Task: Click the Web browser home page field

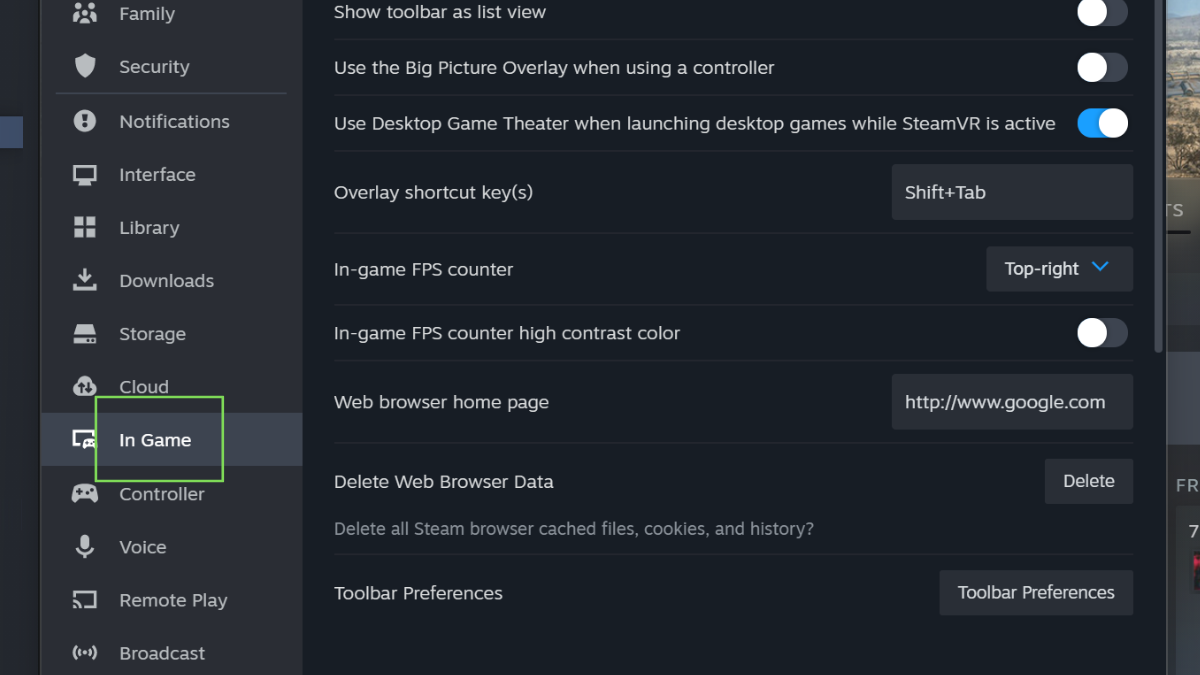Action: 1012,402
